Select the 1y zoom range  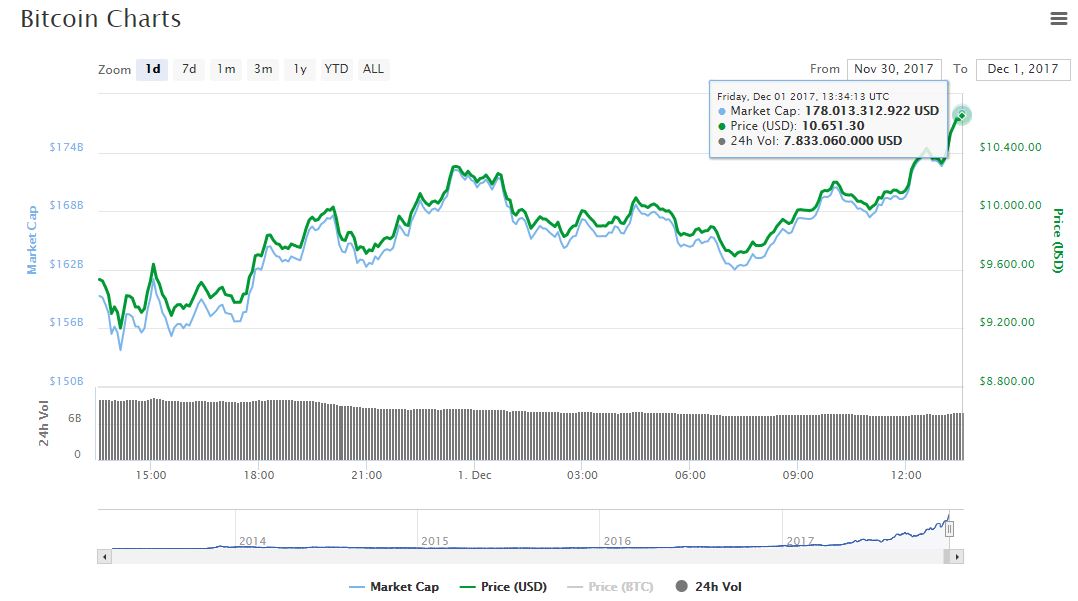click(300, 69)
